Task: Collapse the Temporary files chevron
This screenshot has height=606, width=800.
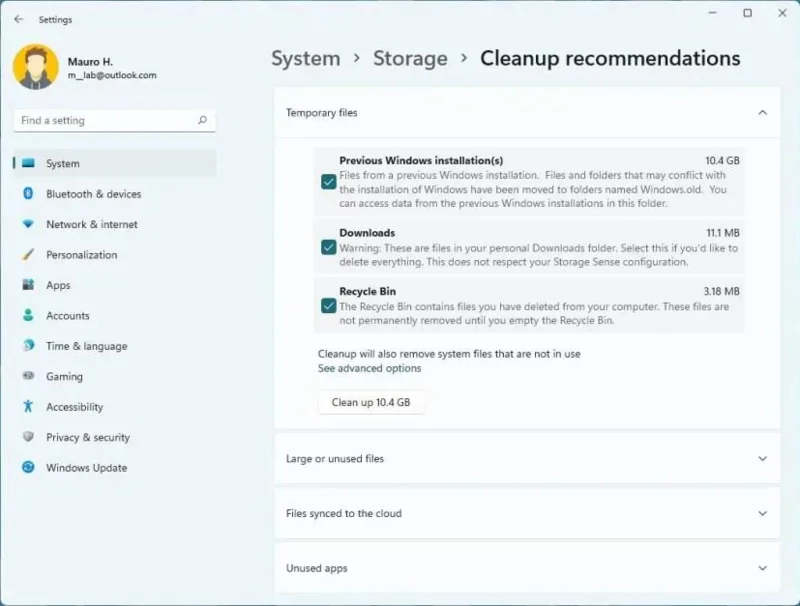Action: [762, 112]
